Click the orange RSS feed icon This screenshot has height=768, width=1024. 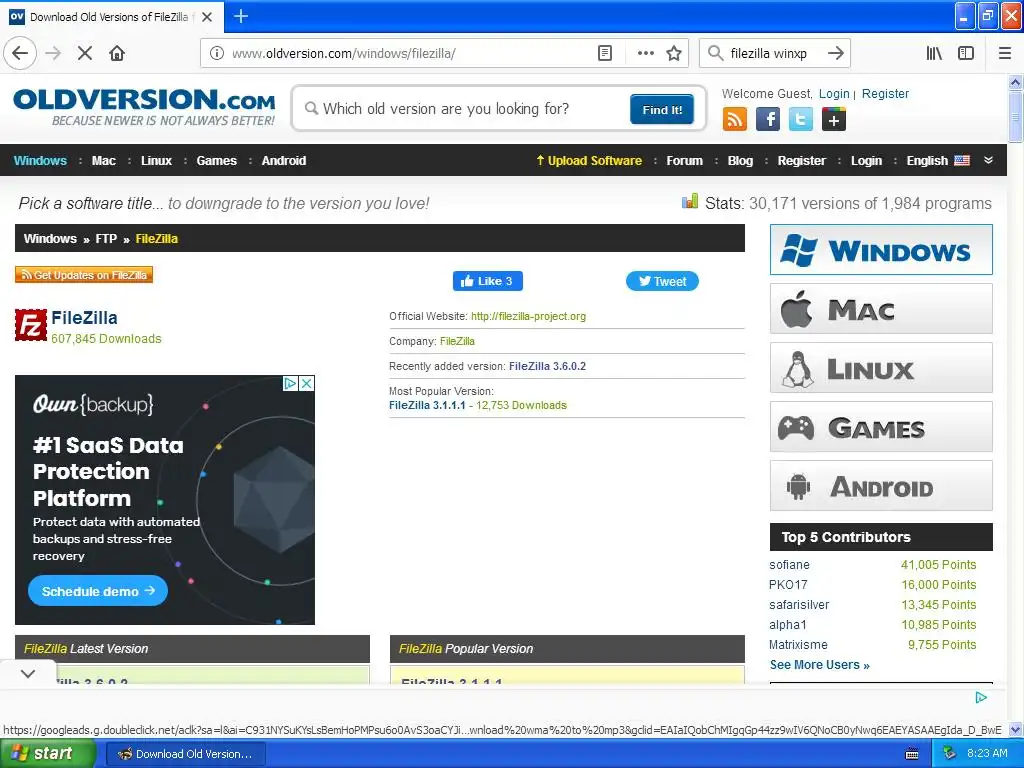click(x=735, y=120)
